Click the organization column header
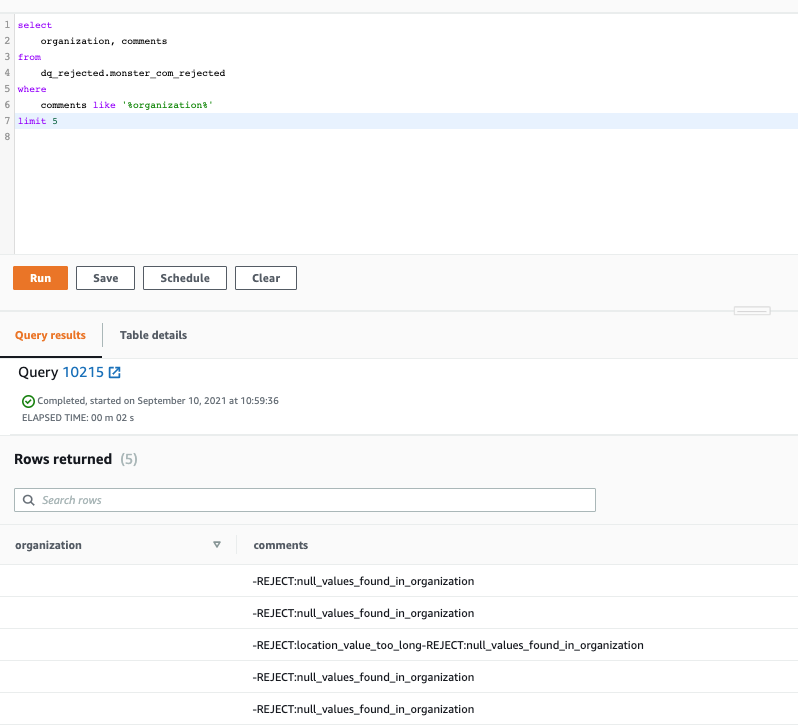 48,545
